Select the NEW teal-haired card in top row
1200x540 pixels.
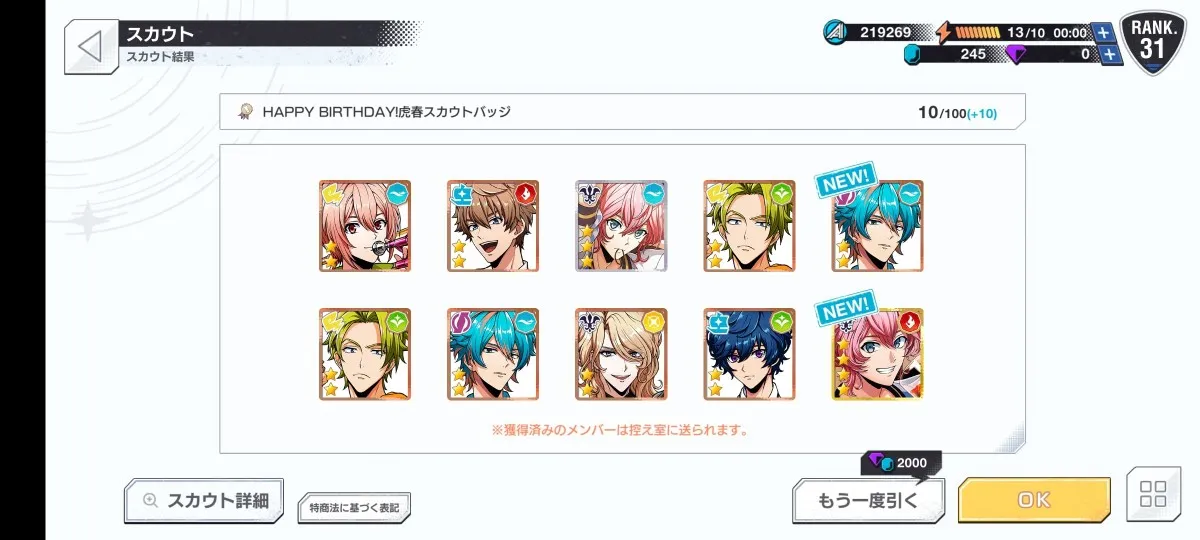877,226
